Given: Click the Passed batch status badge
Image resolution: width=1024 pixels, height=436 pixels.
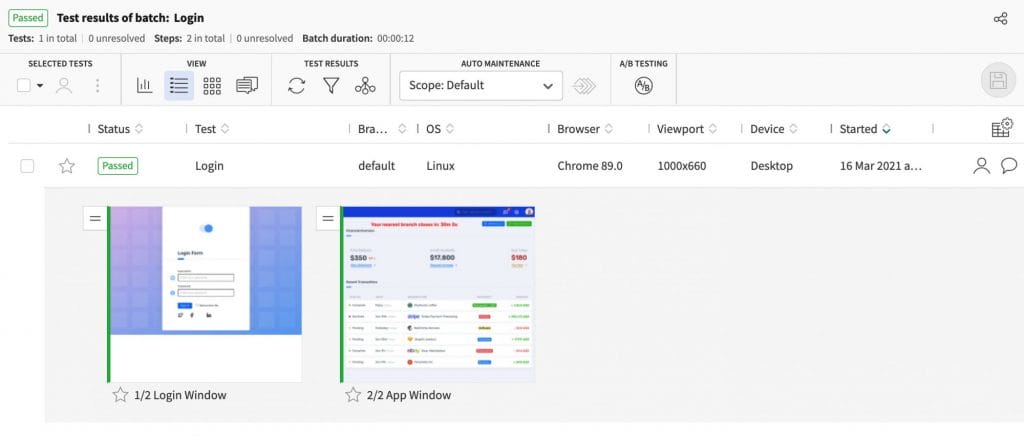Looking at the screenshot, I should click(28, 18).
